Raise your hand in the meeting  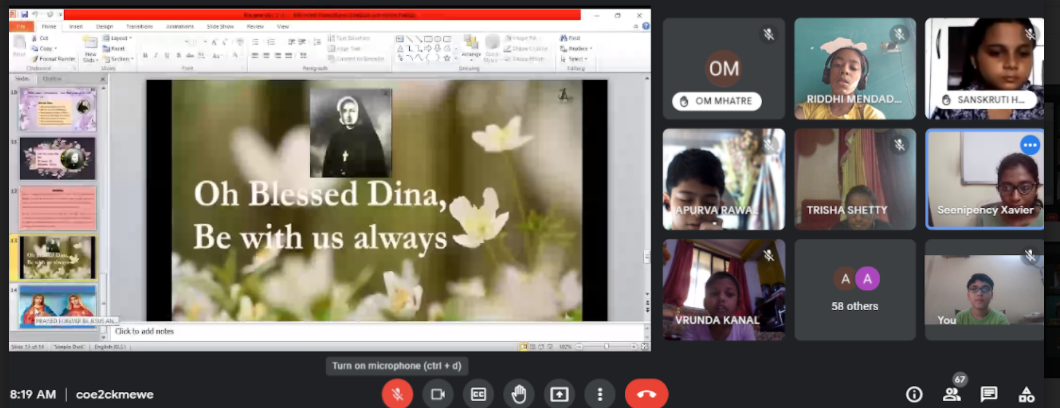click(518, 394)
